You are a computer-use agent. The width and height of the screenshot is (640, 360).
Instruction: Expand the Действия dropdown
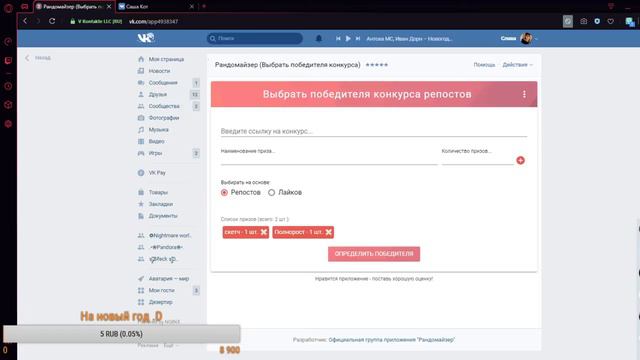tap(517, 65)
